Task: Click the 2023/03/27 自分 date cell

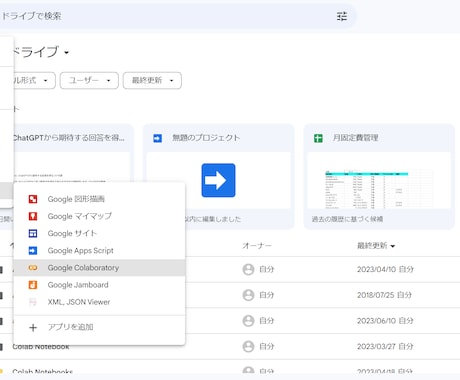Action: 385,346
